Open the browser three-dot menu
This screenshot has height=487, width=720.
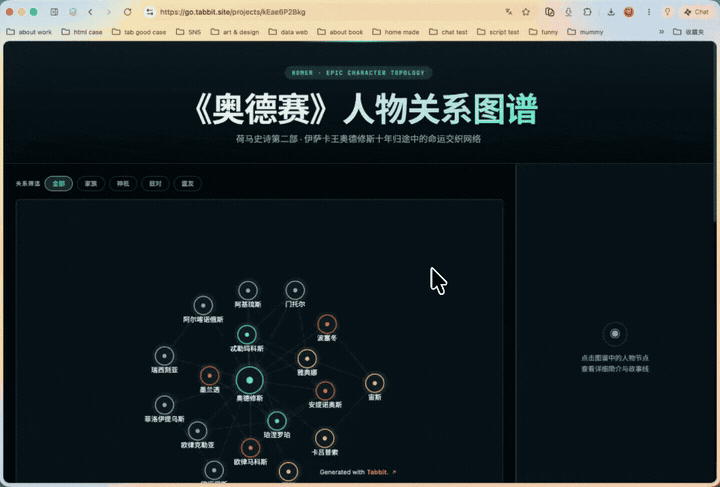pos(649,12)
